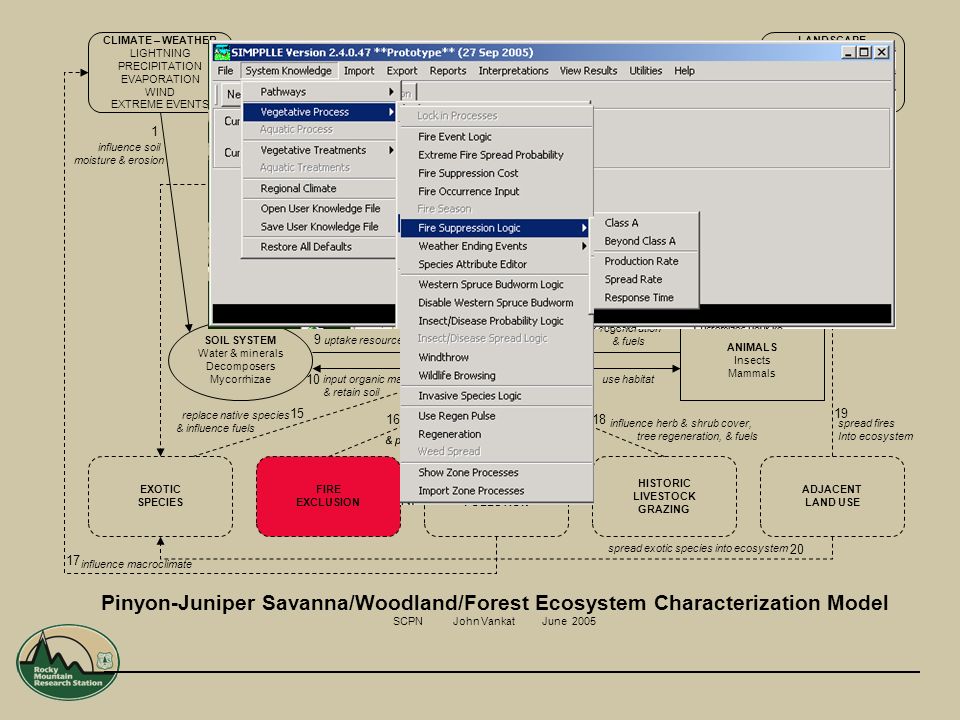
Task: Open the View Results menu
Action: [588, 71]
